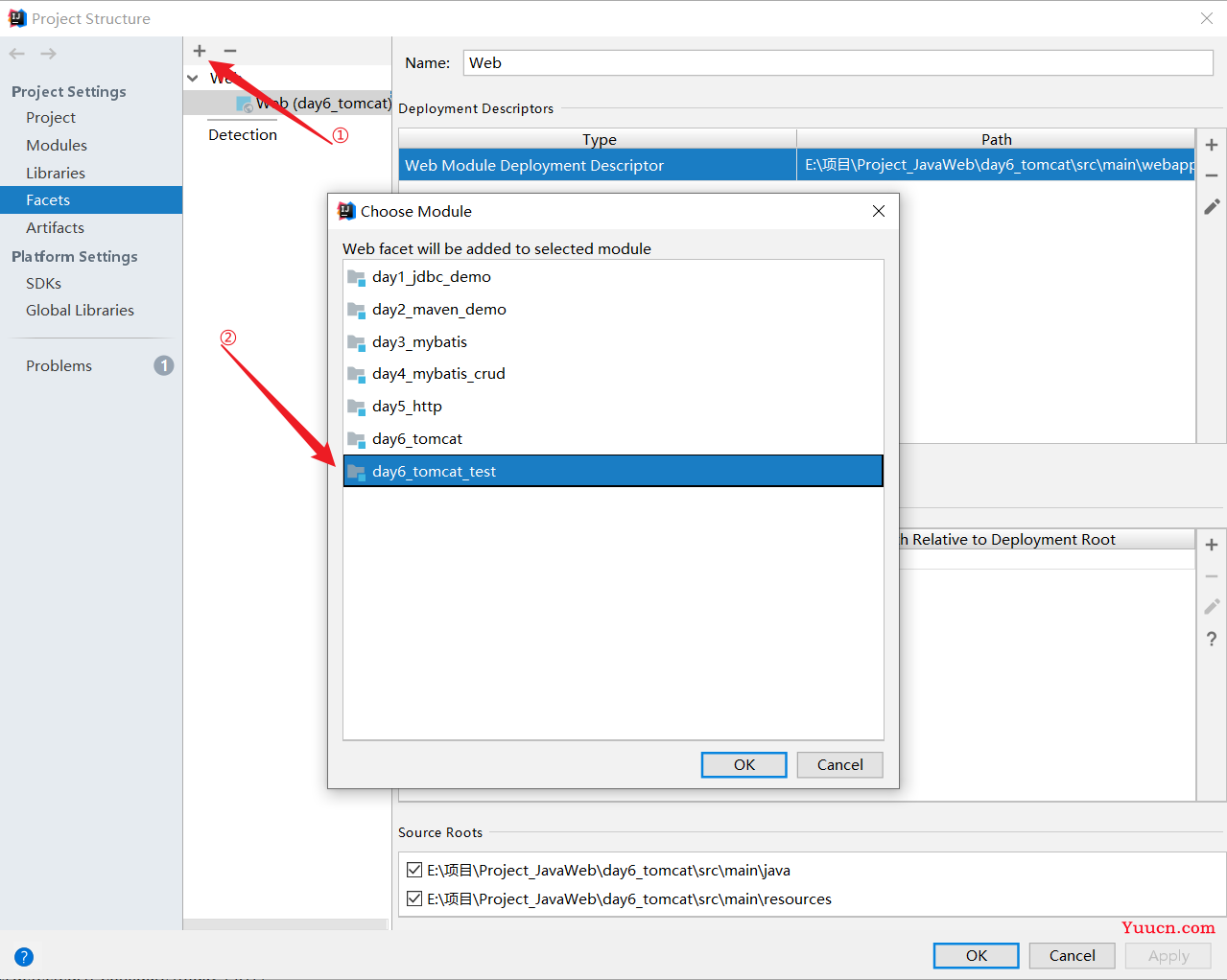Select day6_tomcat_test module in the list

coord(613,471)
